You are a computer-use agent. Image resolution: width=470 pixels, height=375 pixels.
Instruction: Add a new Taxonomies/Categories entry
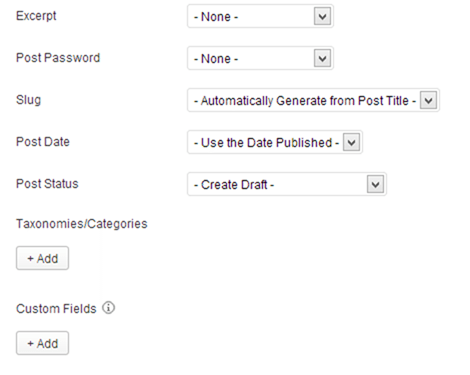click(x=42, y=258)
